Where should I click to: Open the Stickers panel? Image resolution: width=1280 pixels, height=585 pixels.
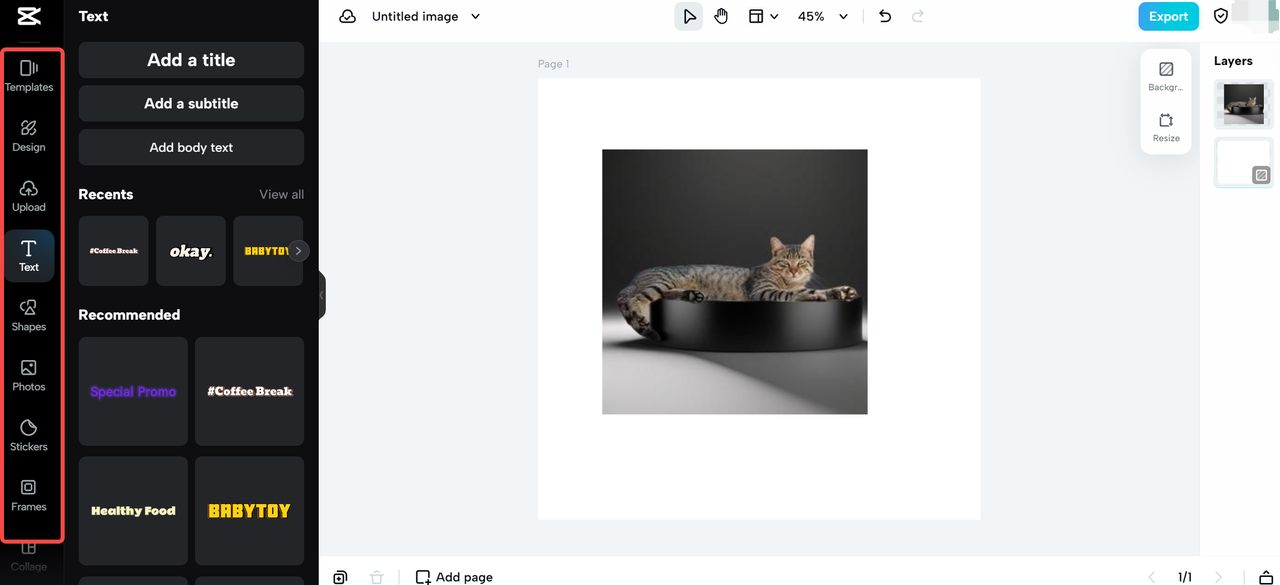click(x=29, y=436)
